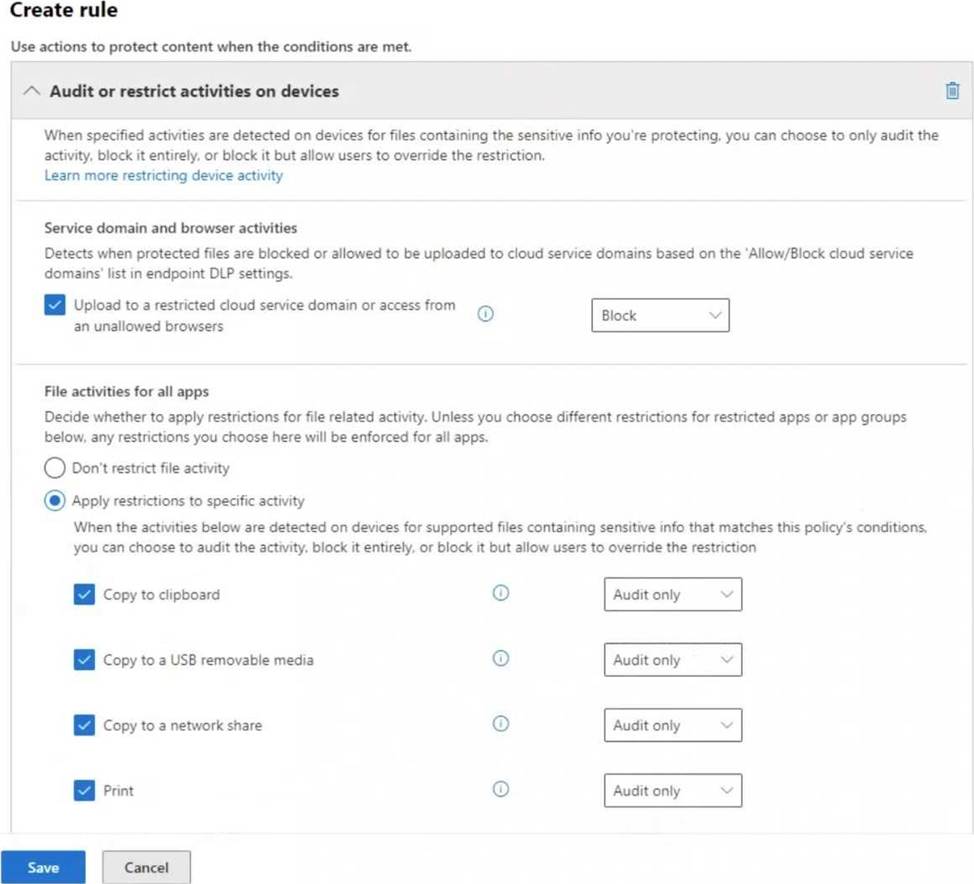Select Apply restrictions to specific activity

(x=55, y=501)
